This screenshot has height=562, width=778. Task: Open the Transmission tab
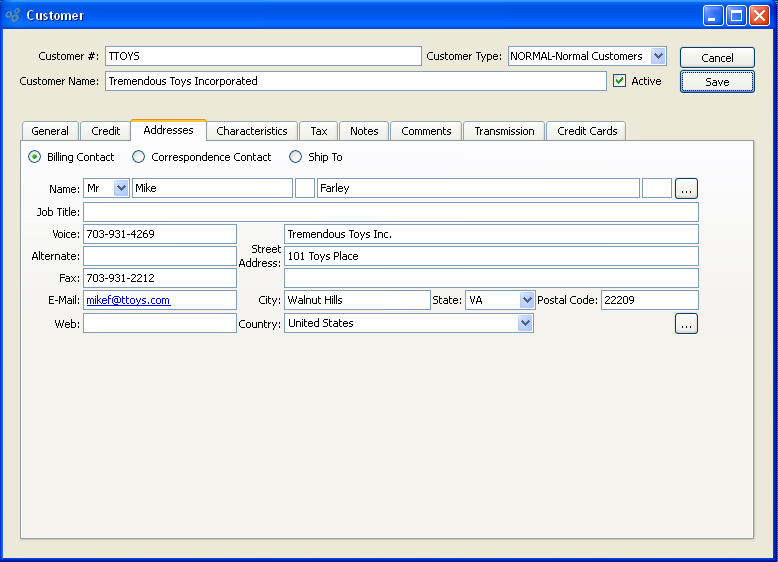click(x=504, y=131)
